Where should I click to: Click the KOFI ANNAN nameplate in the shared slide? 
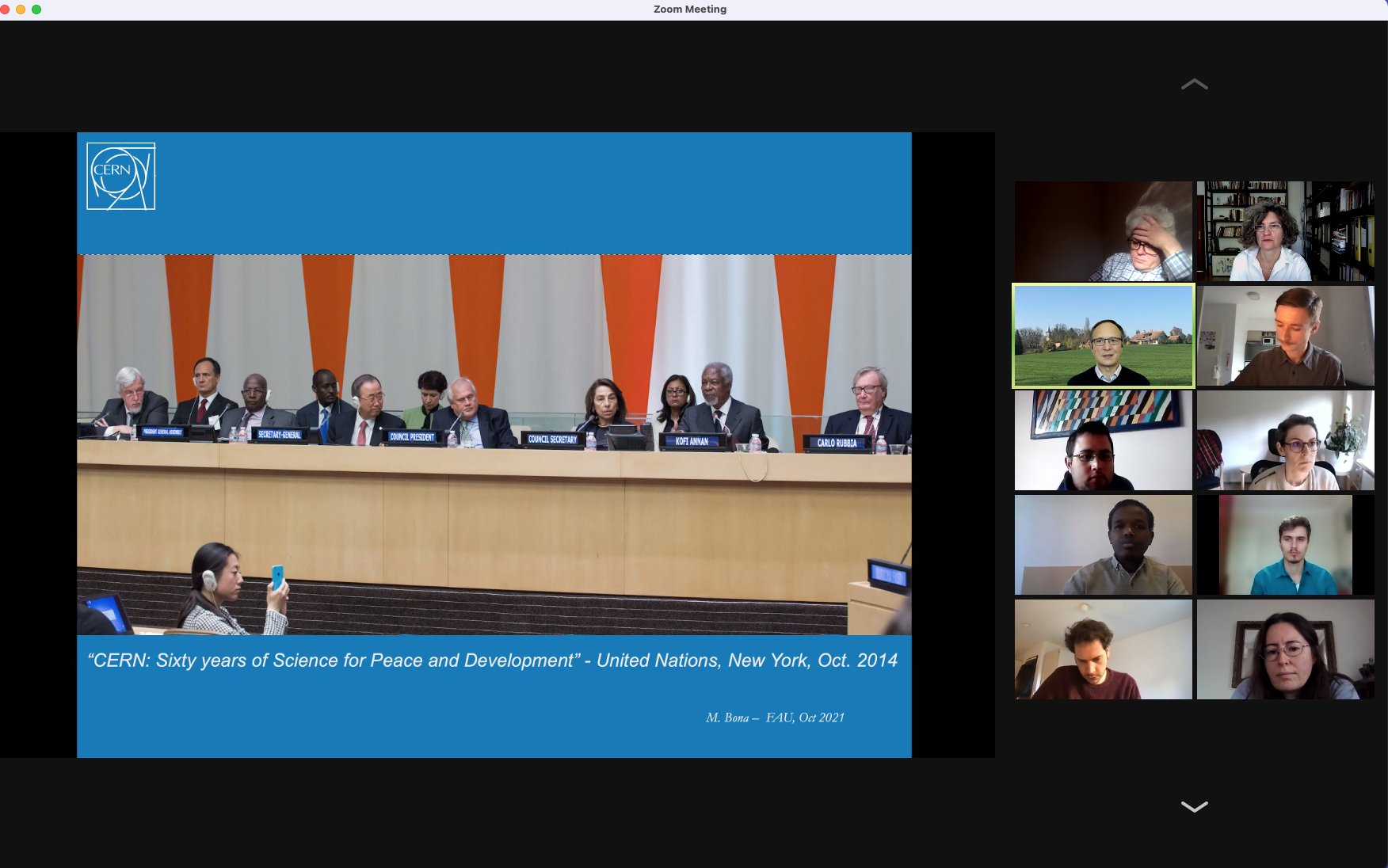click(692, 441)
